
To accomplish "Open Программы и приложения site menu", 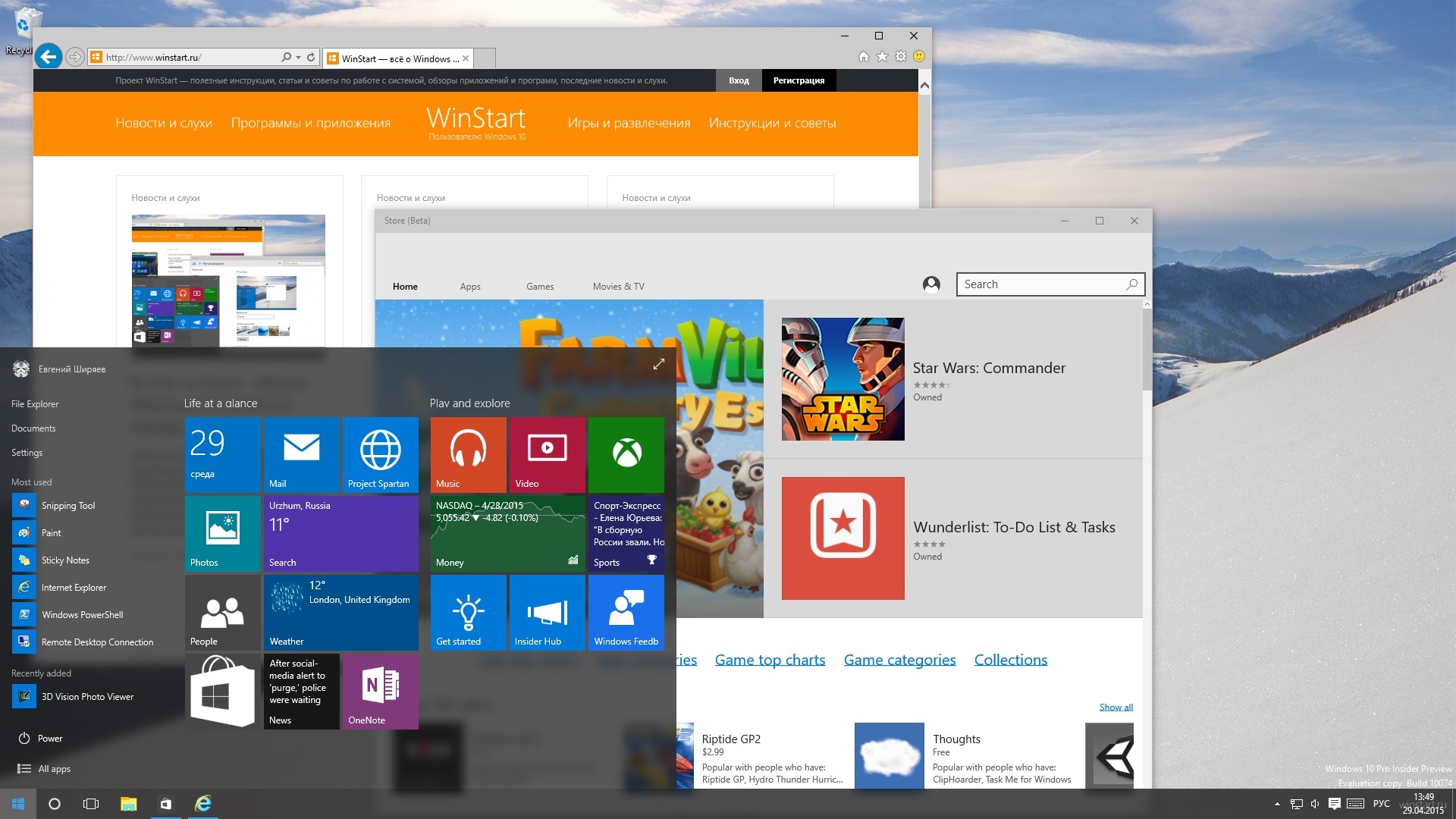I will tap(311, 123).
